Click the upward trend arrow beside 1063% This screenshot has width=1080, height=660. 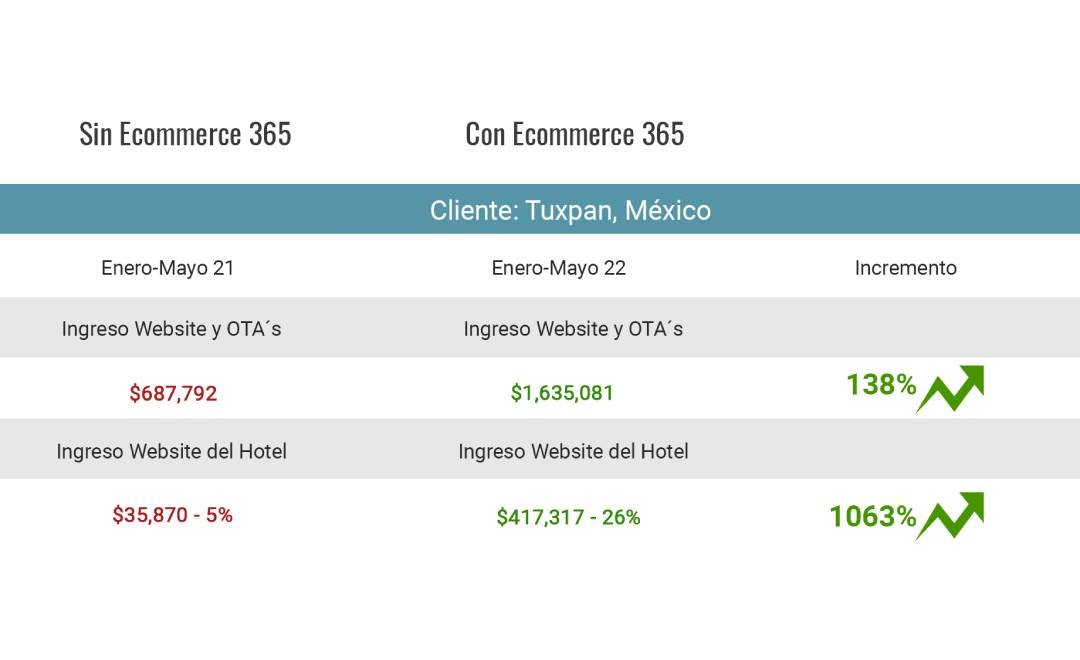[x=950, y=516]
